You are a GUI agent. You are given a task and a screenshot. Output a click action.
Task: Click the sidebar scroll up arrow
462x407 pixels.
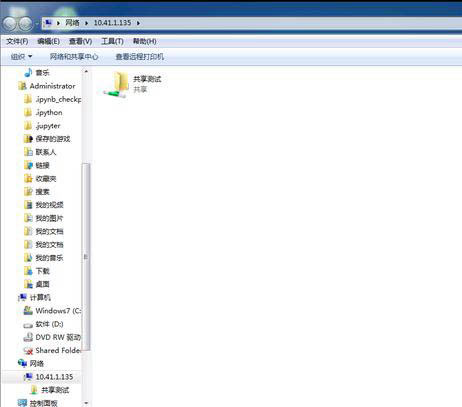86,71
